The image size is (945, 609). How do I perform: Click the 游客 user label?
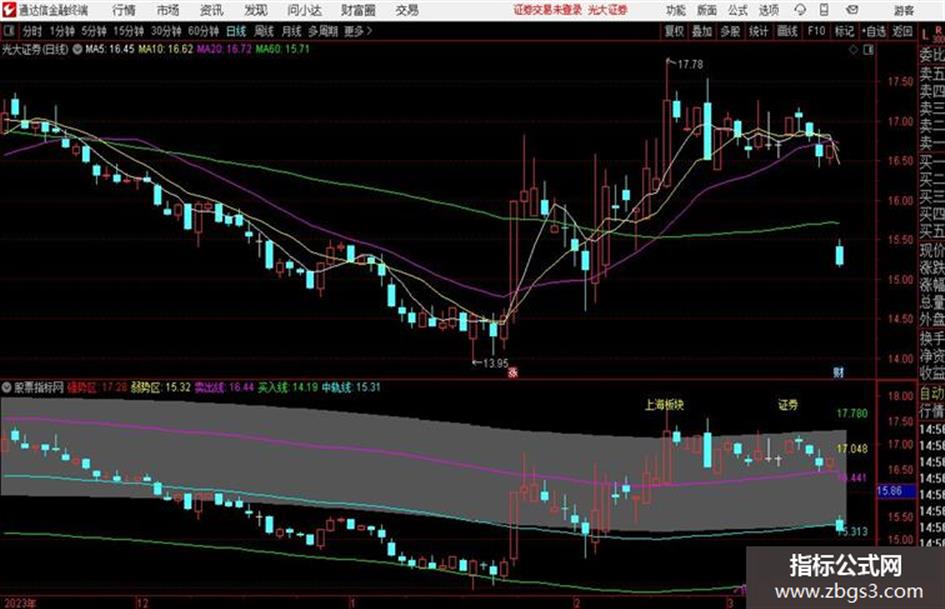(903, 10)
